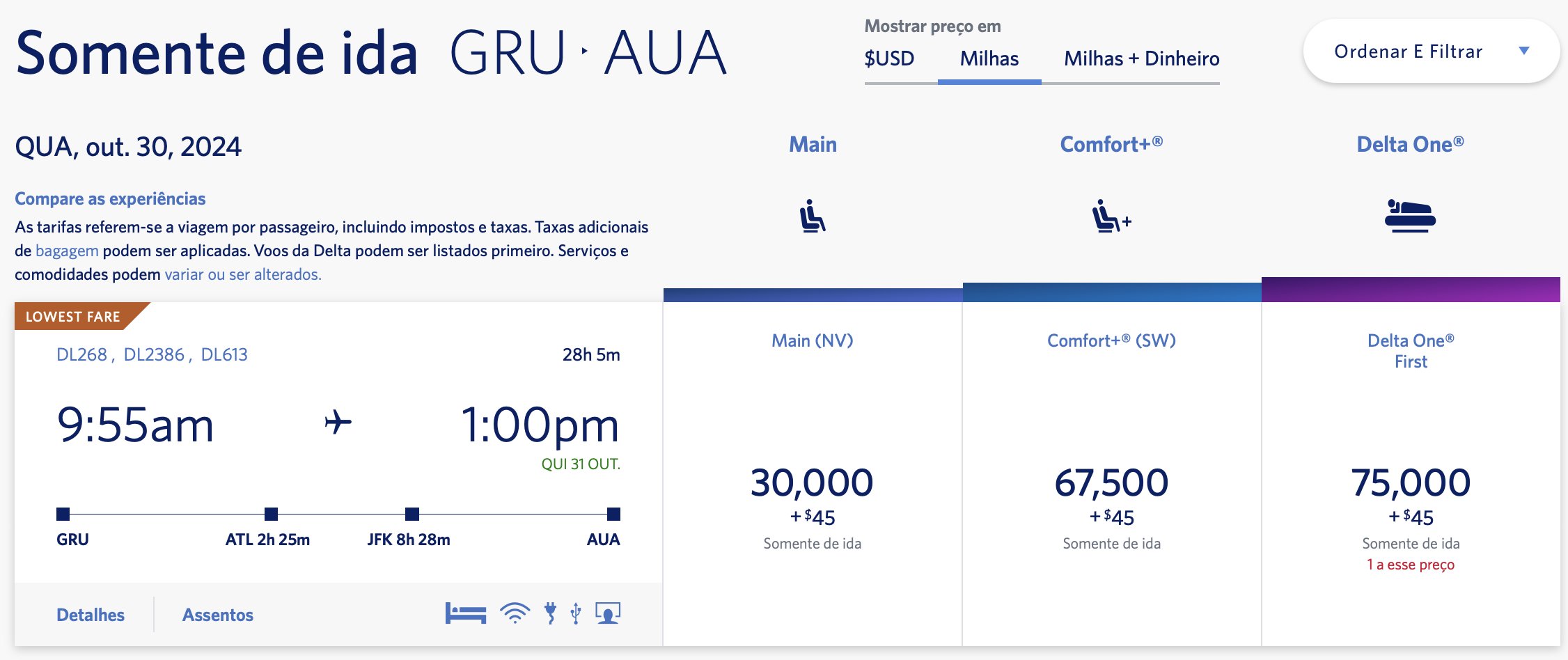The width and height of the screenshot is (1568, 660).
Task: Open Detalhes for this flight
Action: 91,615
